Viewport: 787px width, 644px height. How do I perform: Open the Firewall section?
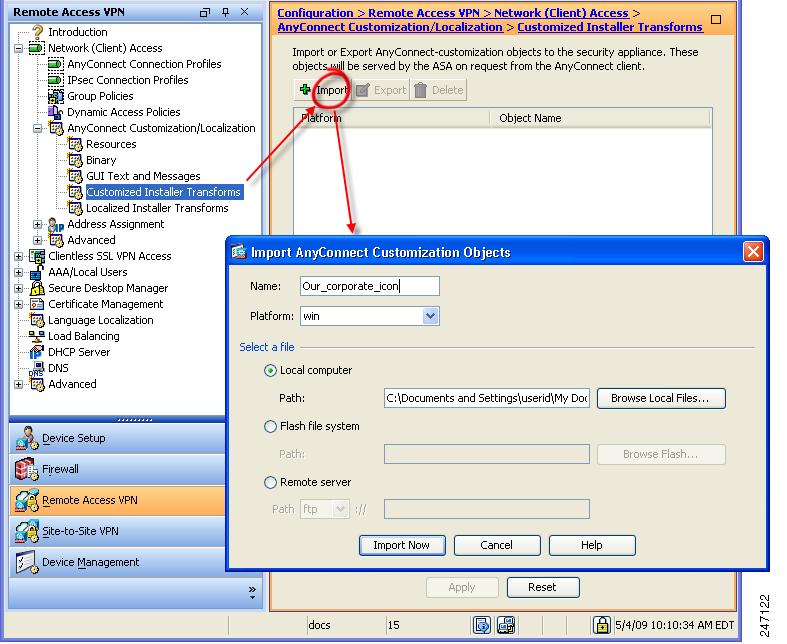pyautogui.click(x=117, y=469)
